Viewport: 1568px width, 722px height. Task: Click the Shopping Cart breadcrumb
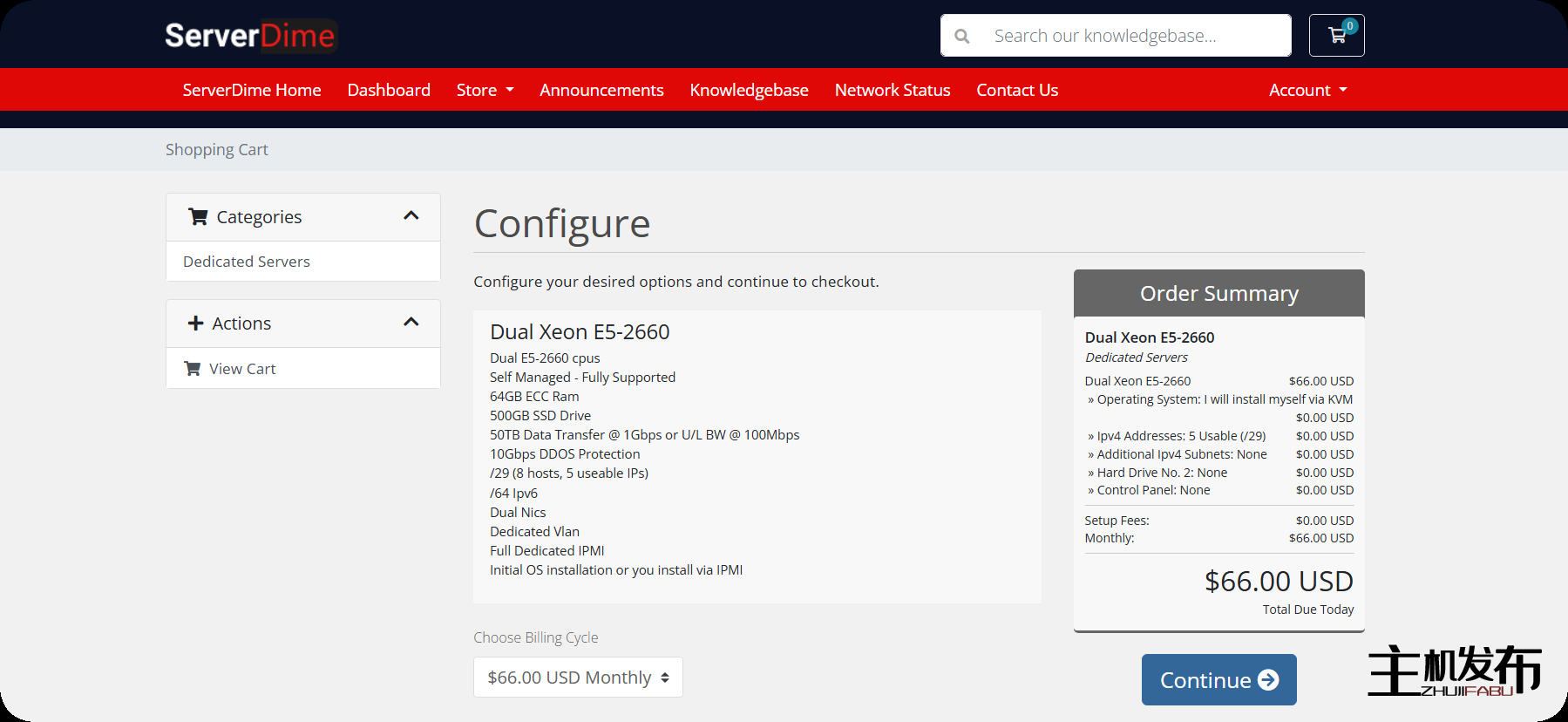(x=217, y=150)
